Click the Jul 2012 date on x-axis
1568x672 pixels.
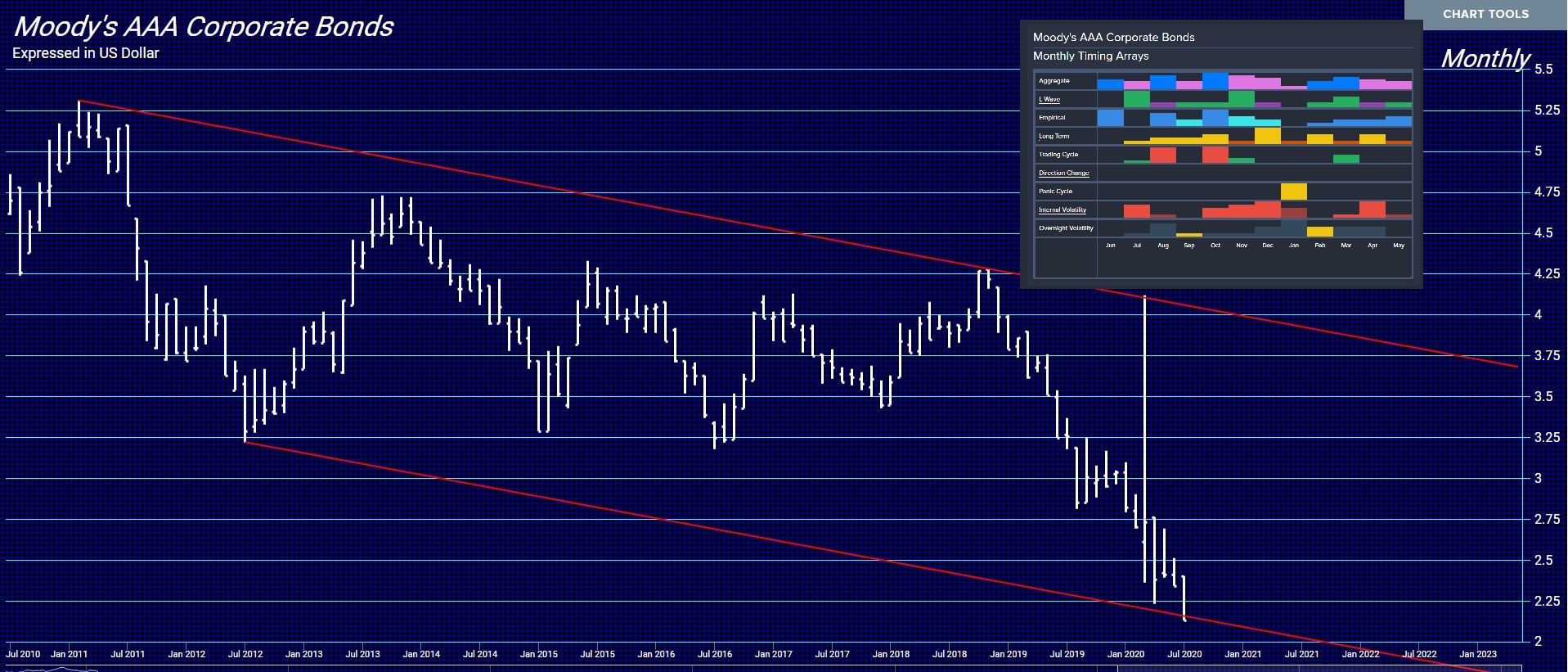[x=245, y=654]
